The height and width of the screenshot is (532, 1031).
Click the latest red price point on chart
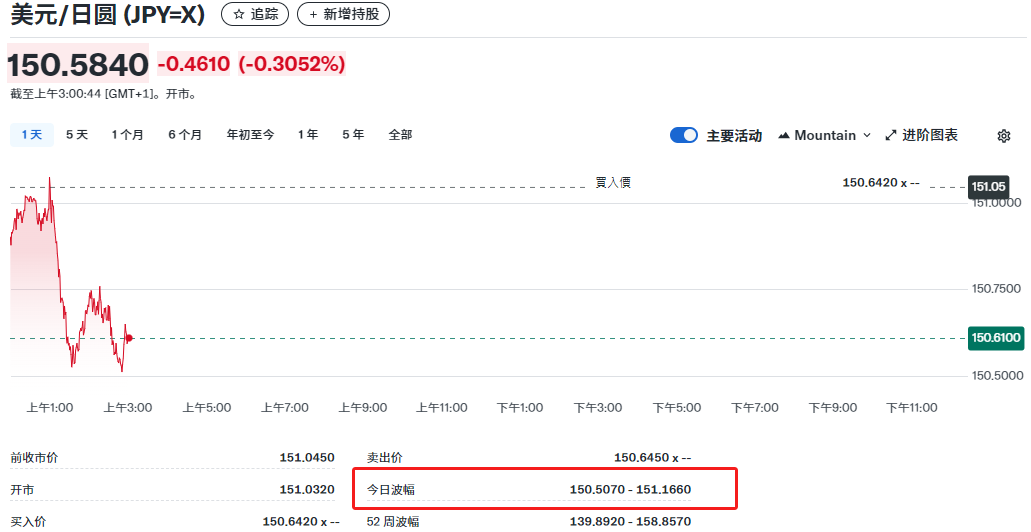click(x=129, y=338)
